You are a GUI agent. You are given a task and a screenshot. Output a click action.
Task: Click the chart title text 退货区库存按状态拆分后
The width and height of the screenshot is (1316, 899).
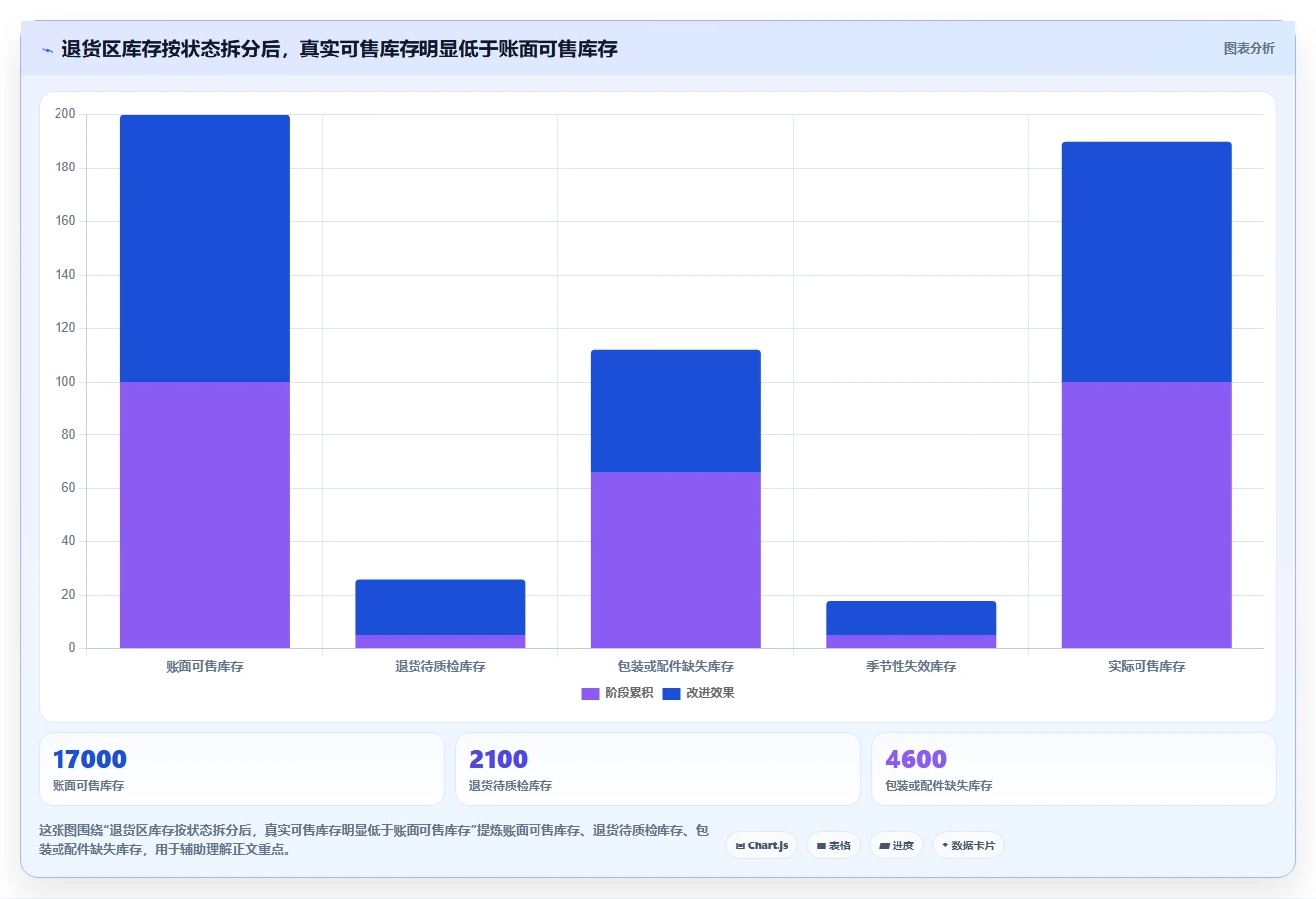tap(171, 49)
